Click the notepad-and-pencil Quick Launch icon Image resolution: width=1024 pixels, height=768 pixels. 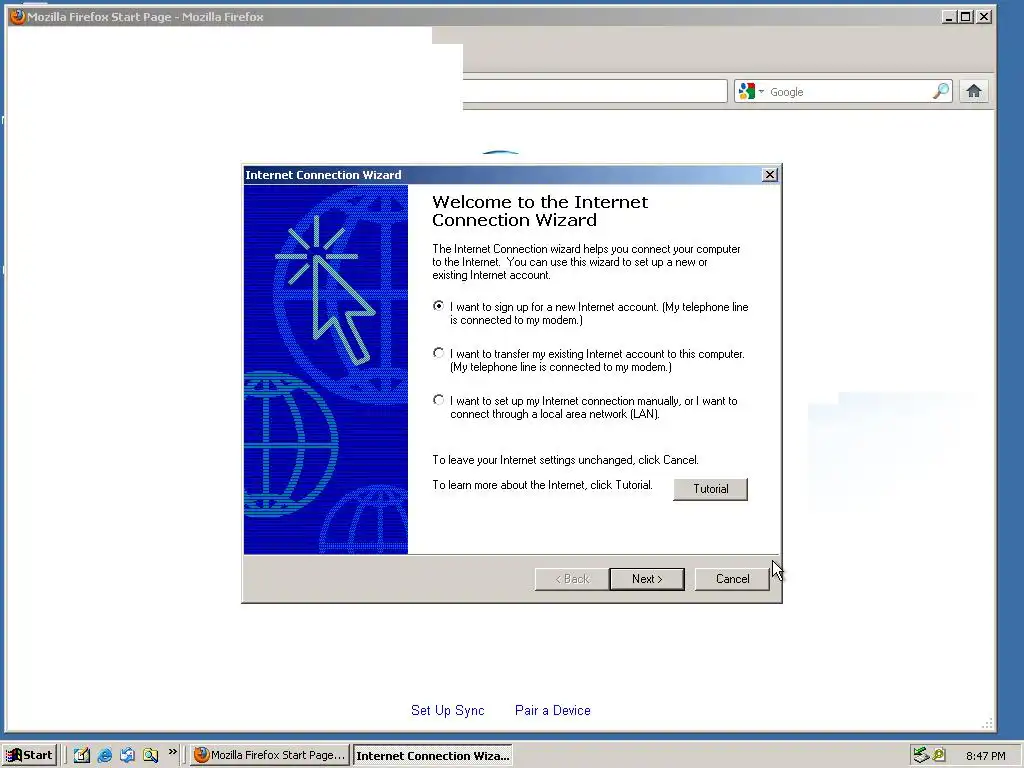click(x=82, y=755)
